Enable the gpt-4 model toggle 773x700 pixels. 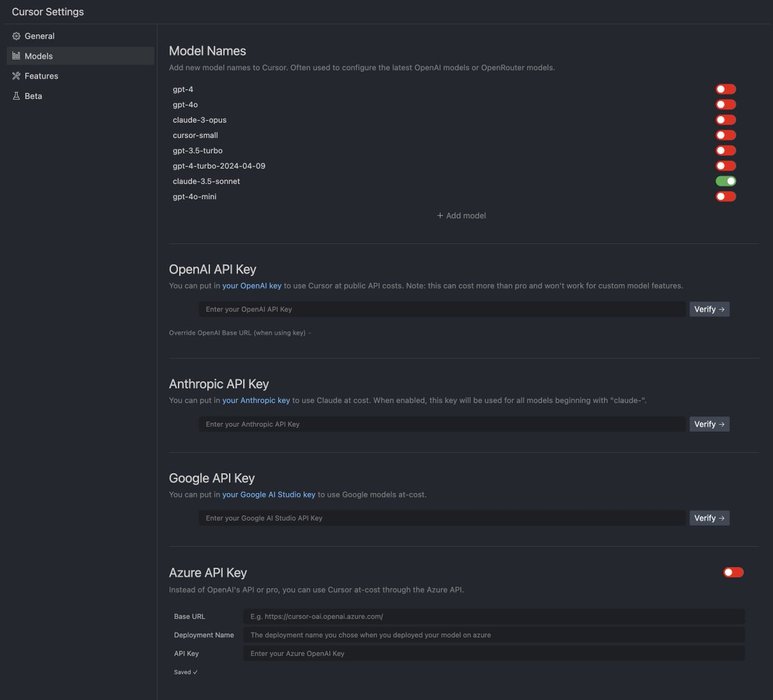click(726, 89)
